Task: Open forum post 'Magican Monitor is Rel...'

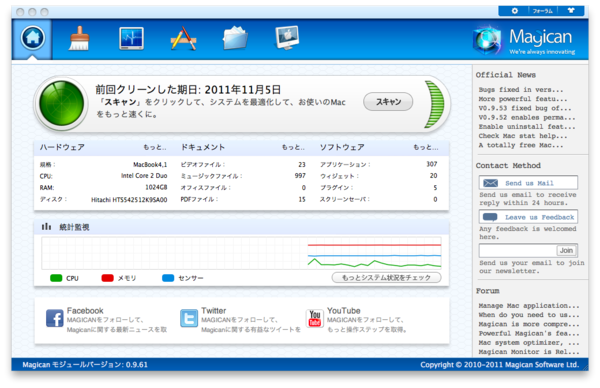Action: tap(529, 352)
